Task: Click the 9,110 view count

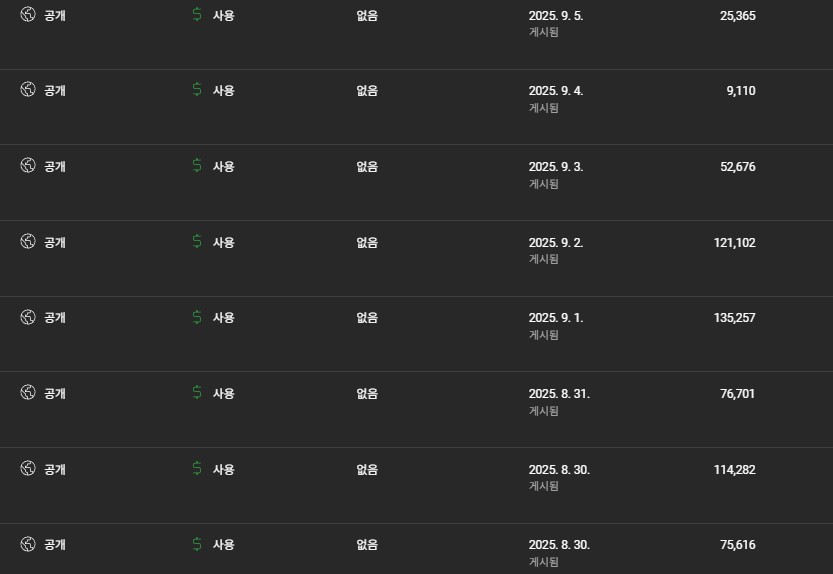Action: tap(740, 91)
